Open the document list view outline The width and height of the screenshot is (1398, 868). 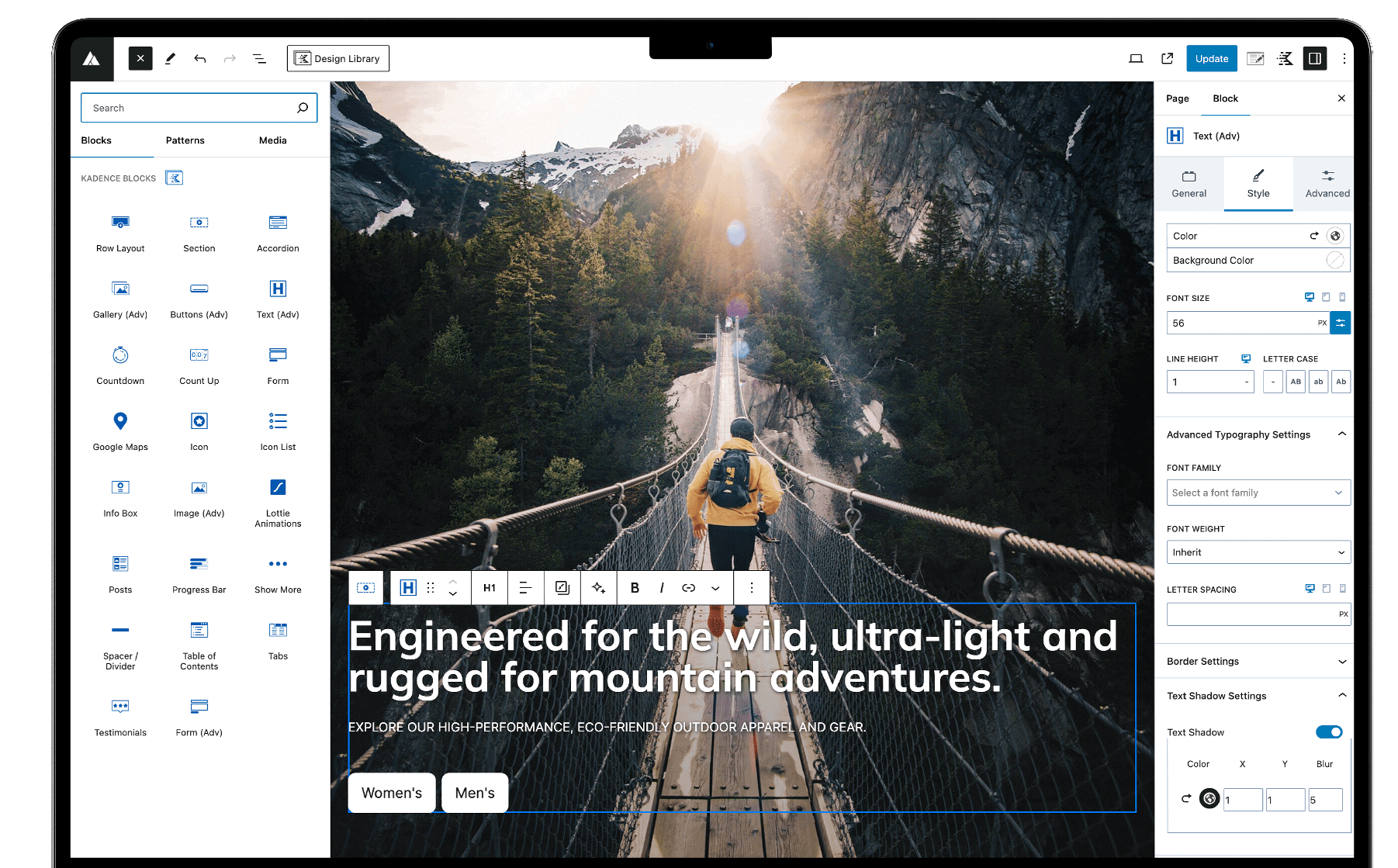click(259, 58)
